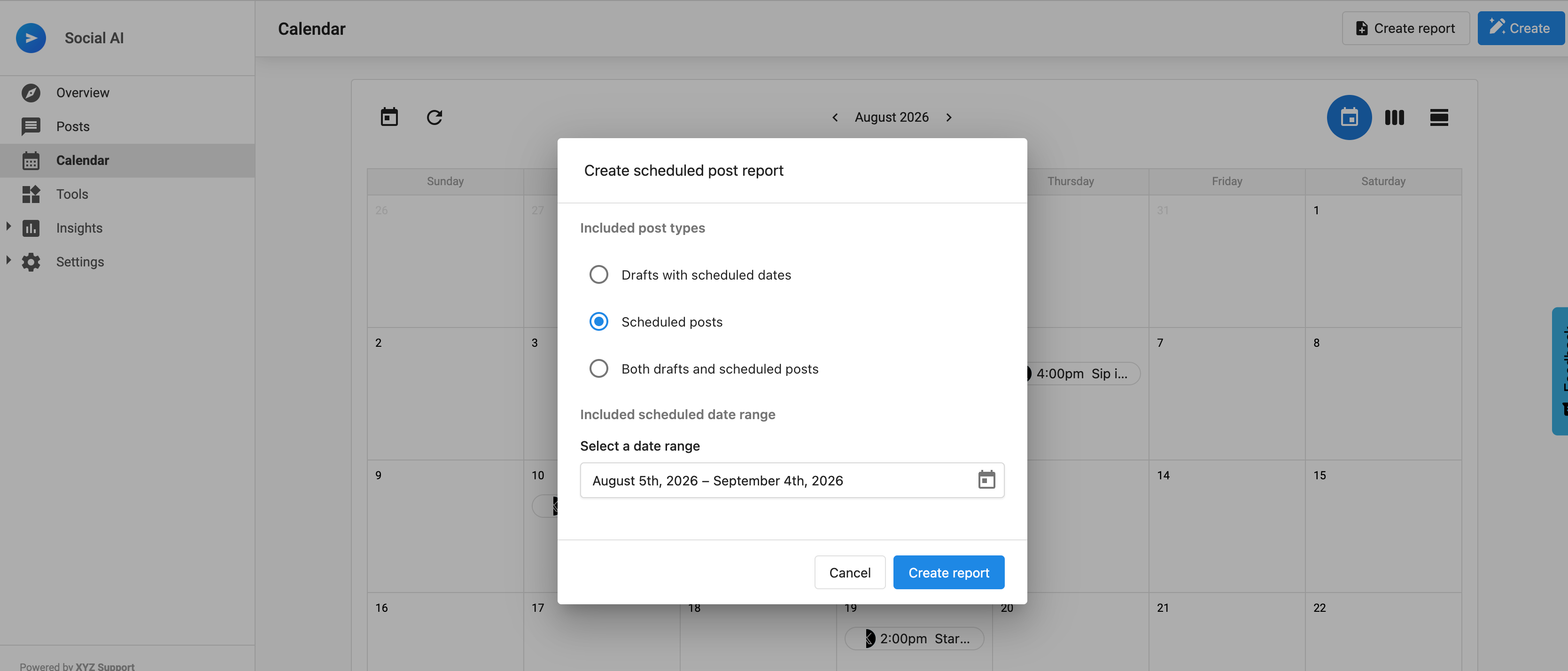Open Insights in sidebar

coord(127,228)
